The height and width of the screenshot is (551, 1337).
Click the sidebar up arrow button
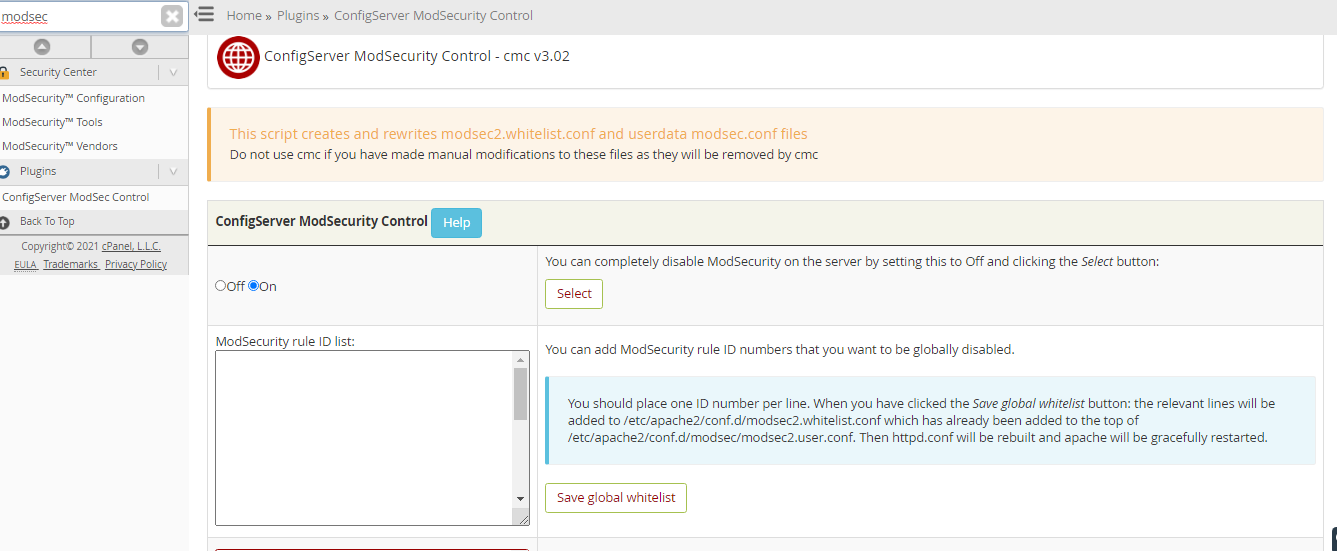[x=42, y=47]
